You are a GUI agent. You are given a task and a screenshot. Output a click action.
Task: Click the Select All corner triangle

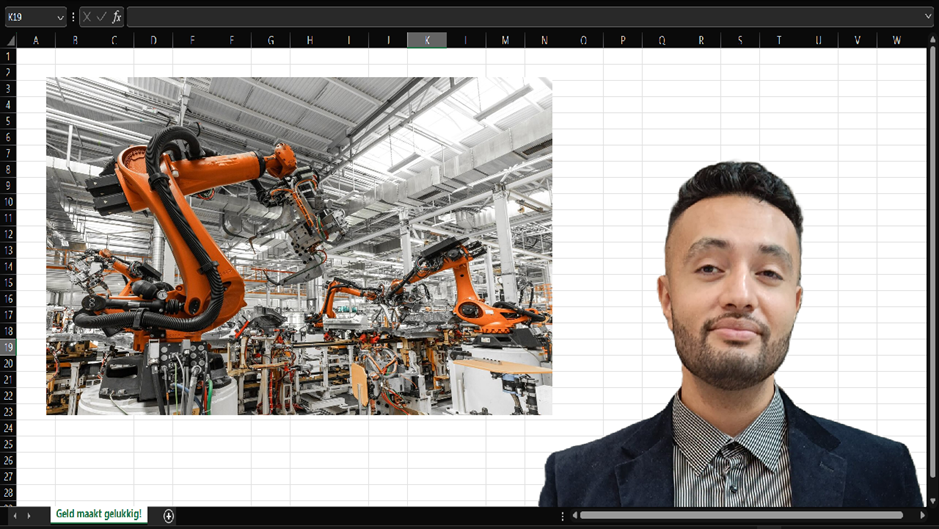tap(9, 40)
